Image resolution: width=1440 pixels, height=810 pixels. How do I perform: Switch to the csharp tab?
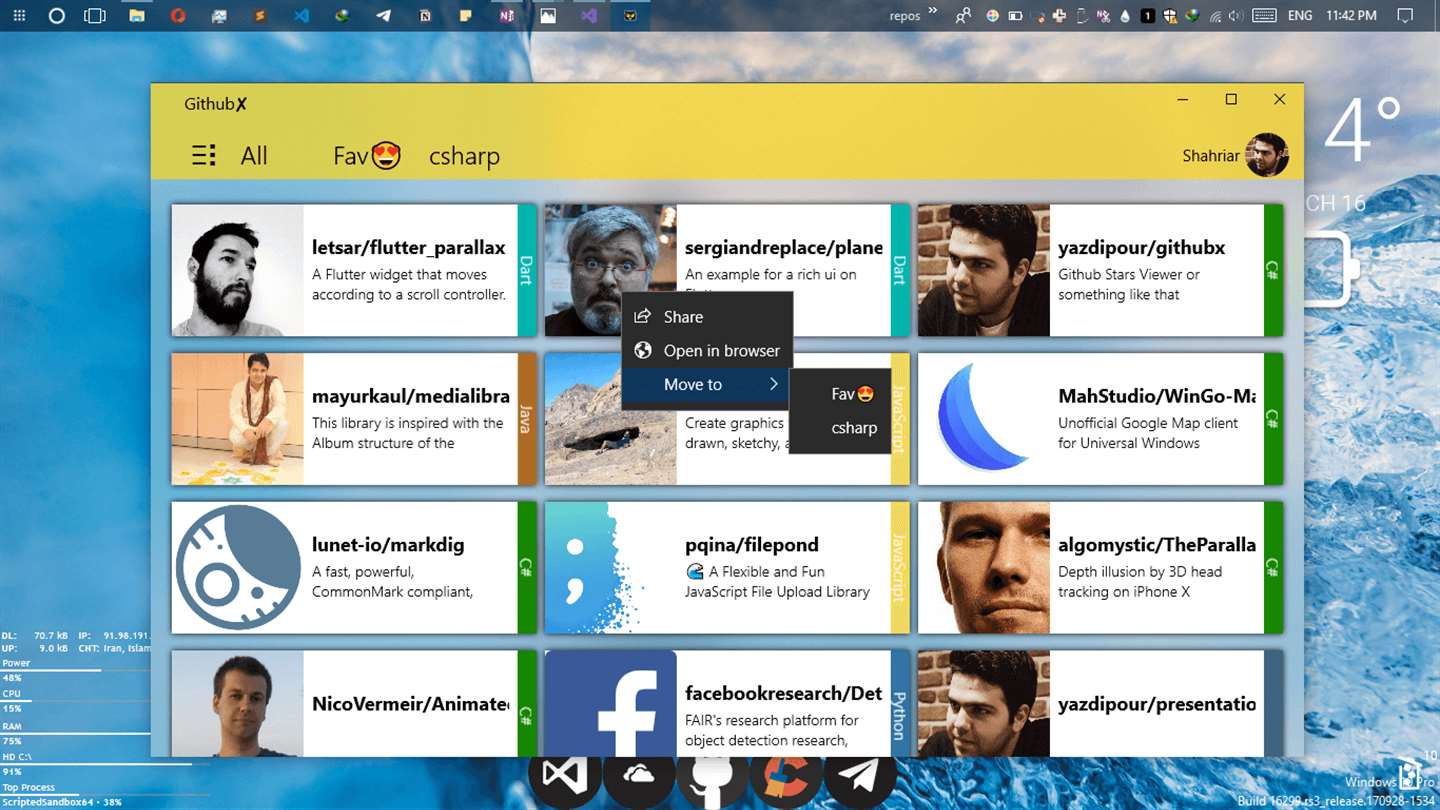464,157
